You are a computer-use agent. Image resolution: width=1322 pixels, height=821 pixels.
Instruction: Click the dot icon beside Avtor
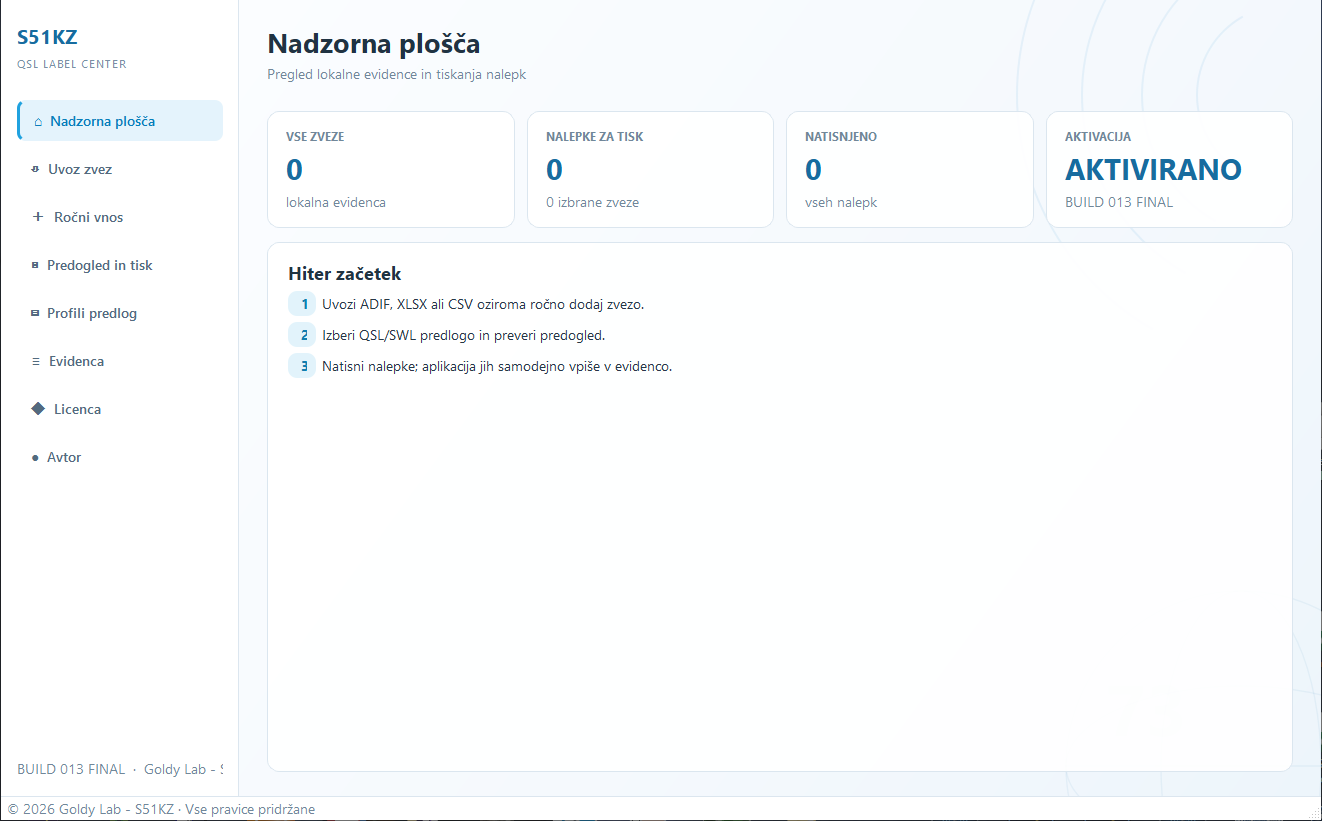35,457
